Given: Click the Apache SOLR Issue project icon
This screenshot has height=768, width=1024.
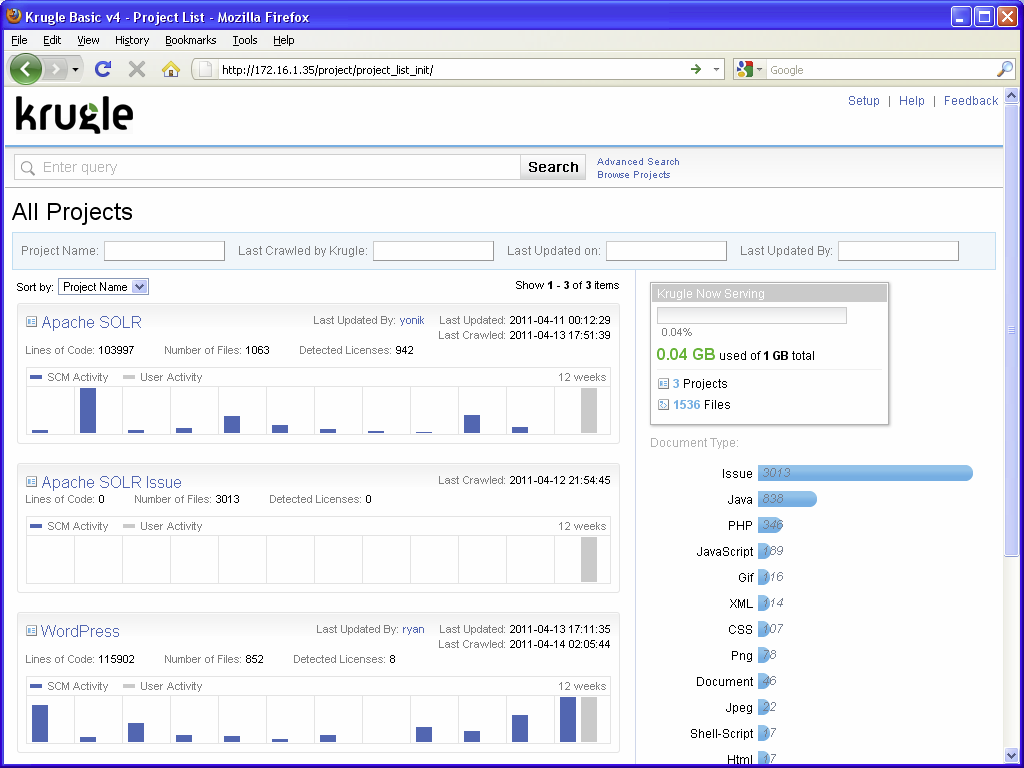Looking at the screenshot, I should 31,481.
